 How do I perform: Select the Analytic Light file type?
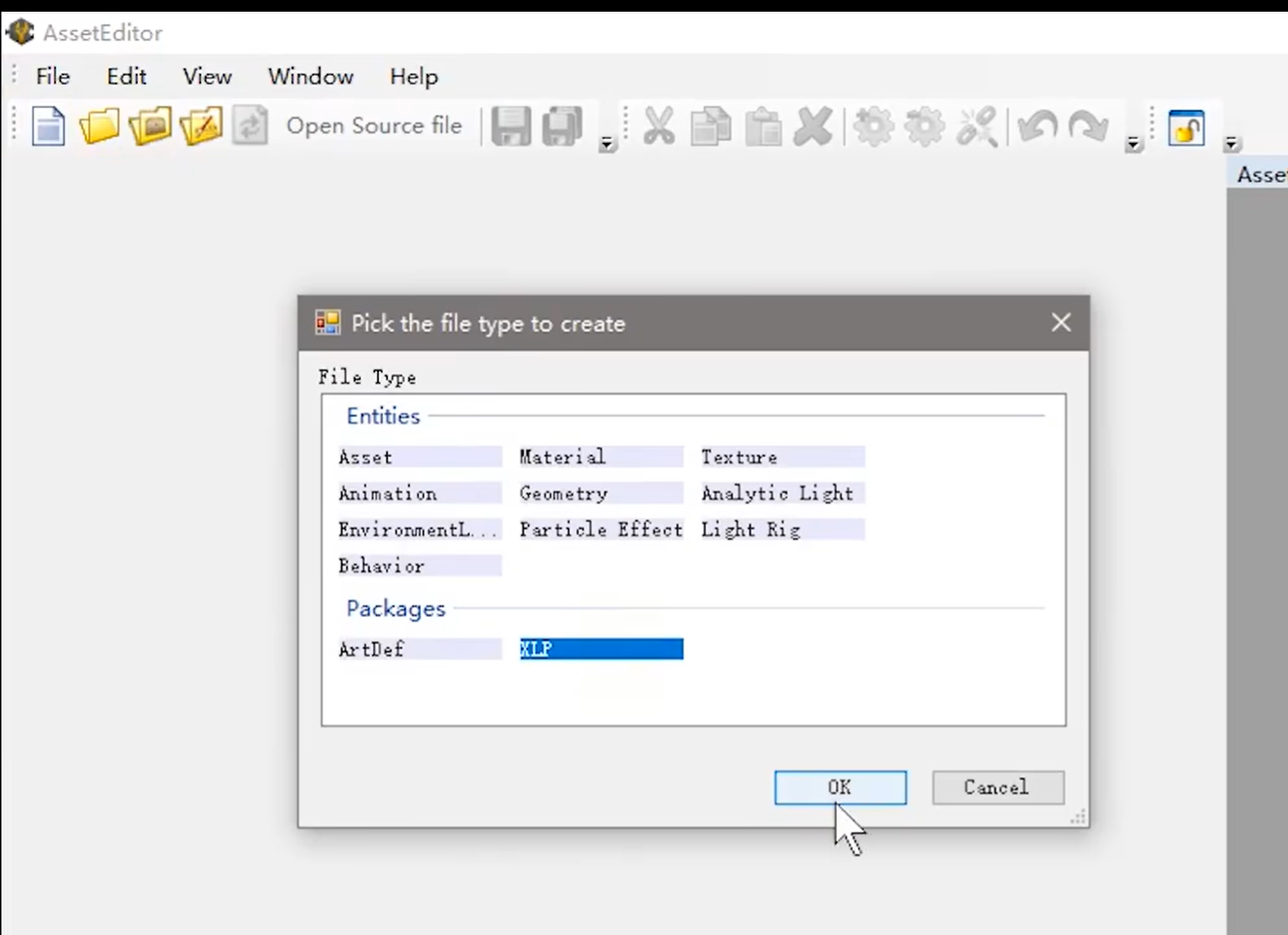(x=783, y=493)
